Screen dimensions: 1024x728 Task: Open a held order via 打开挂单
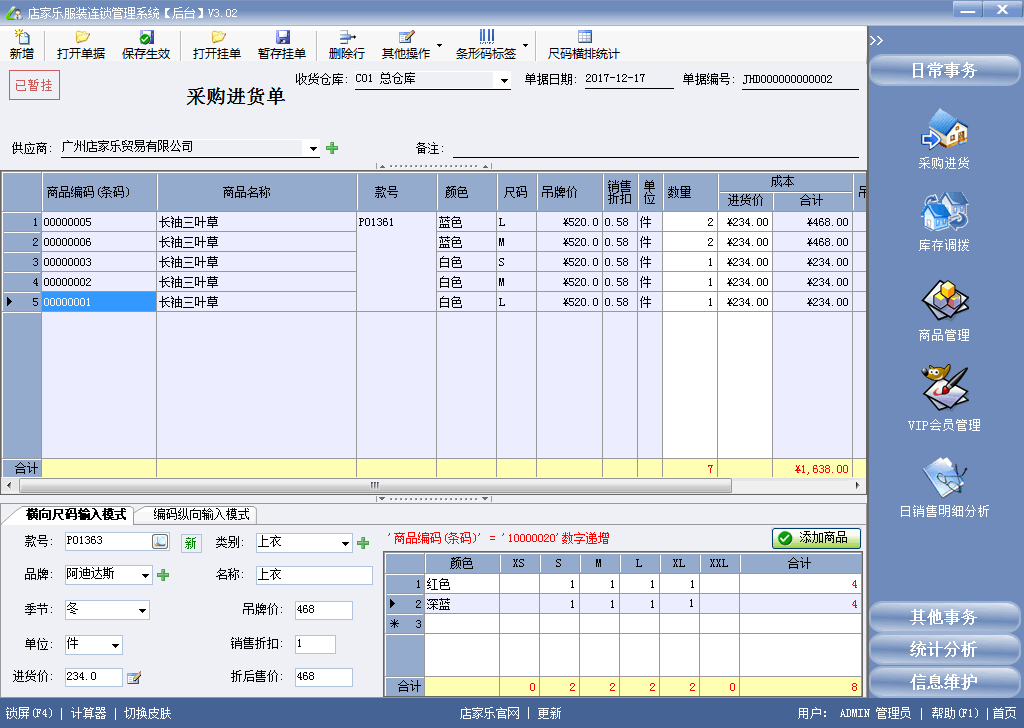click(217, 44)
